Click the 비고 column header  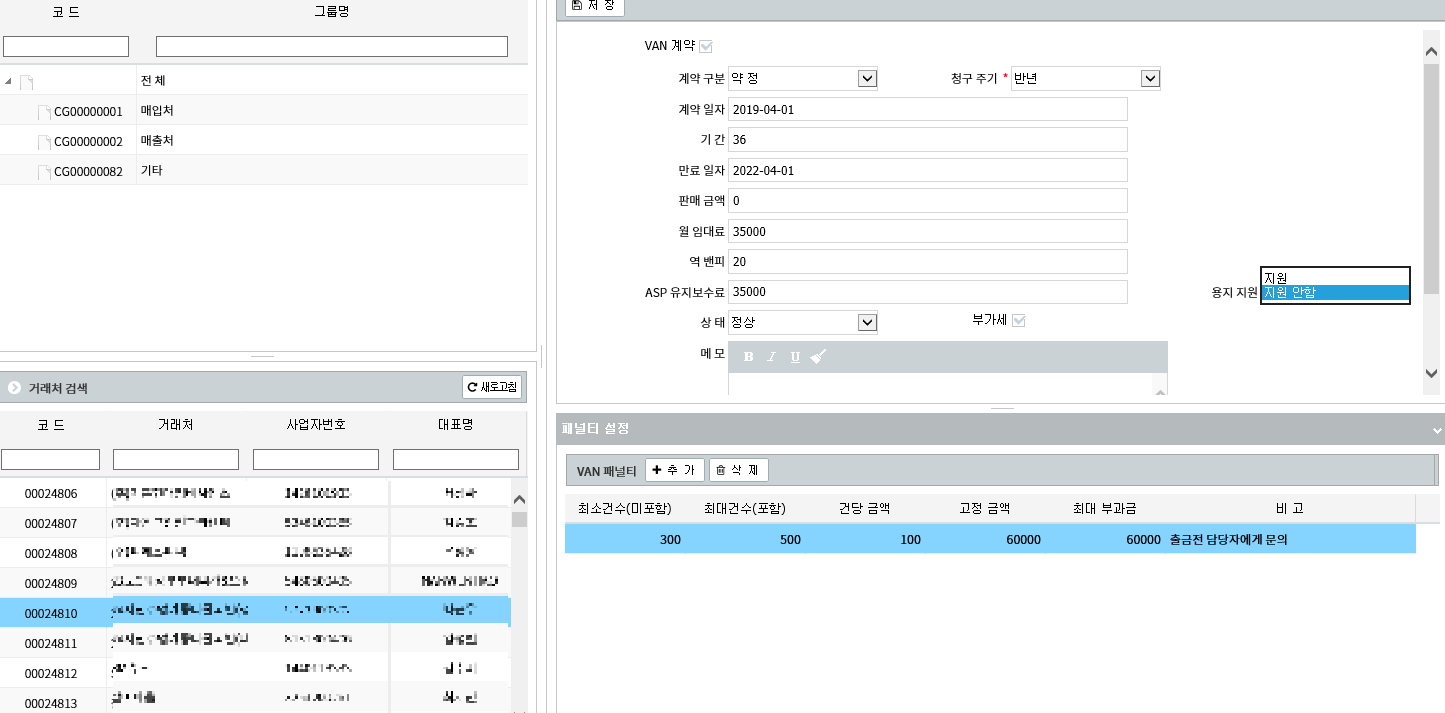[1290, 508]
